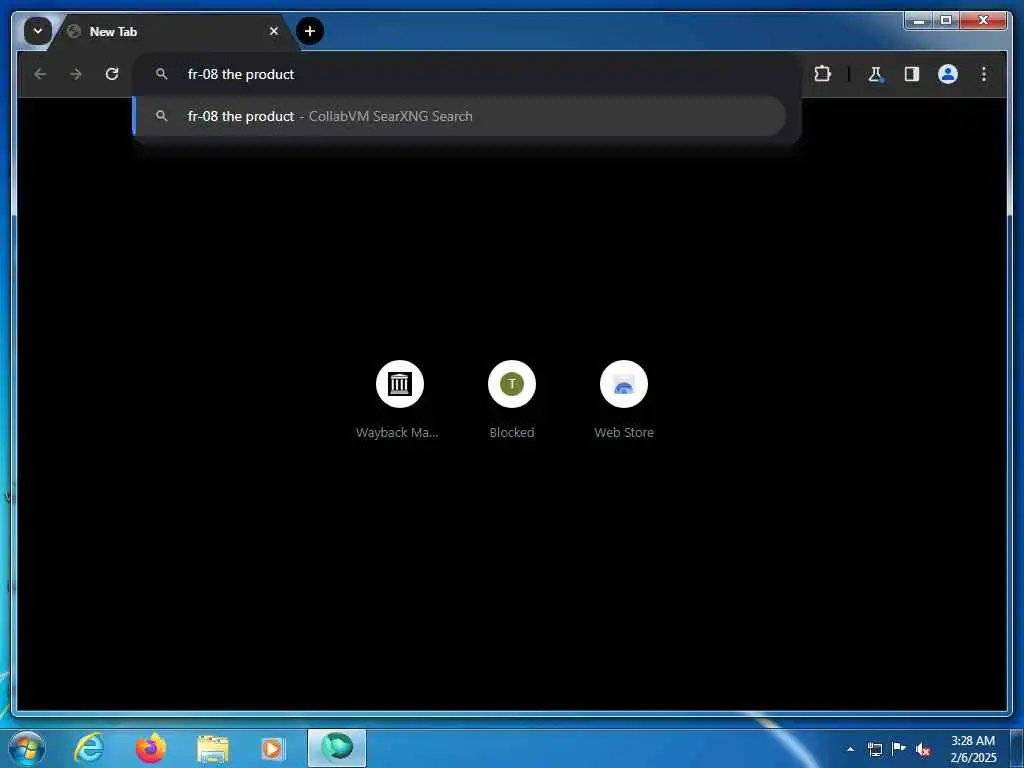The width and height of the screenshot is (1024, 768).
Task: Click the address bar search magnifier icon
Action: [161, 74]
